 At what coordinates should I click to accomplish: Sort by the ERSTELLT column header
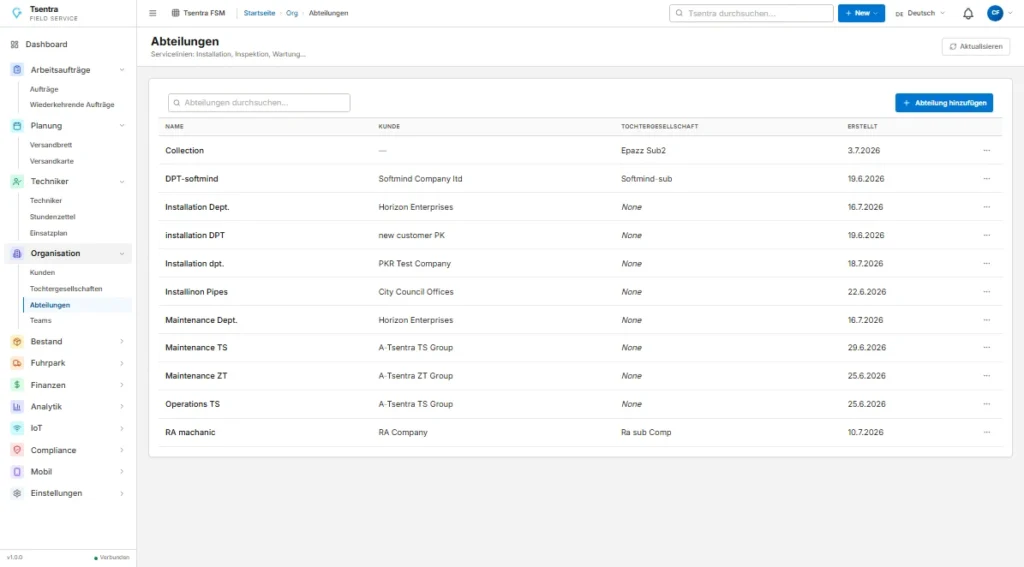click(862, 127)
